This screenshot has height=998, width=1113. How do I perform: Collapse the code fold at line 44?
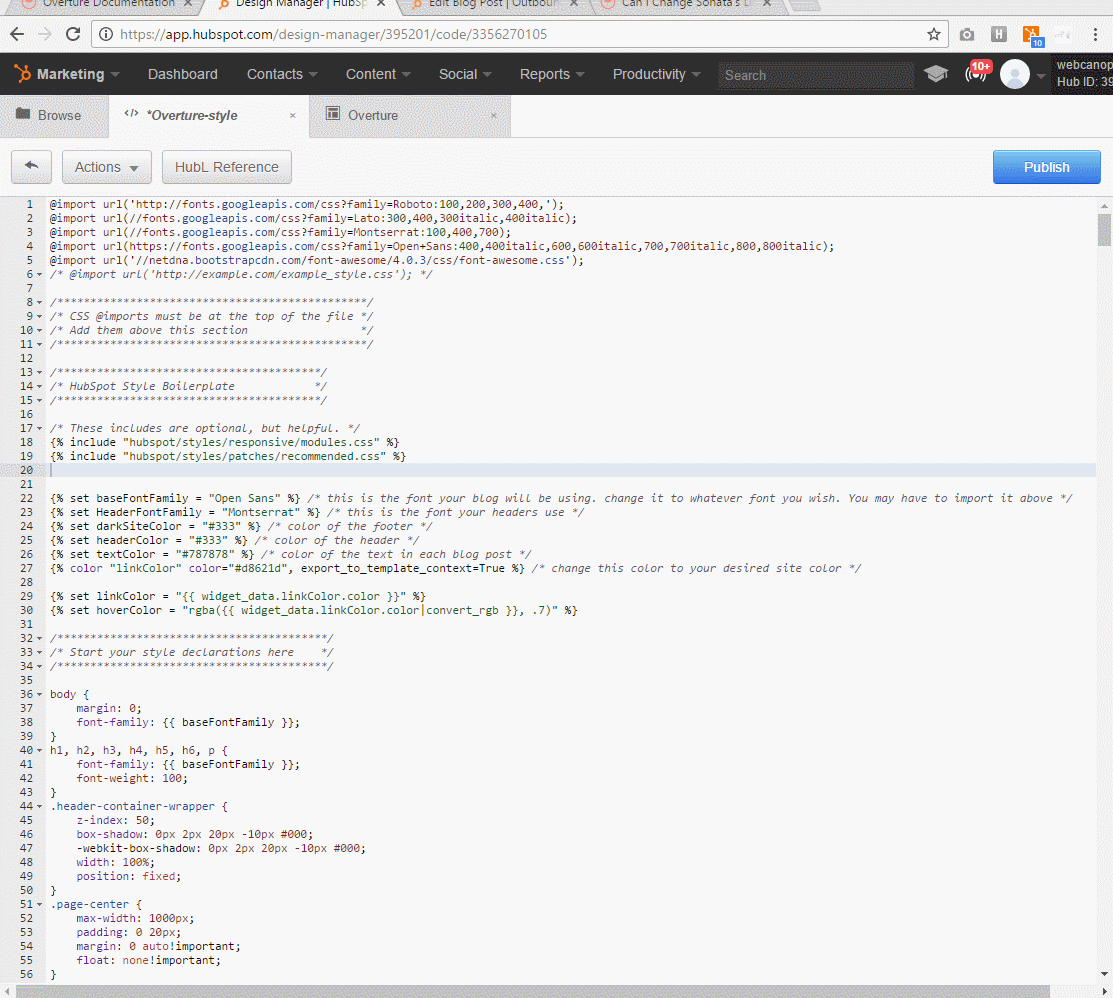click(x=40, y=806)
